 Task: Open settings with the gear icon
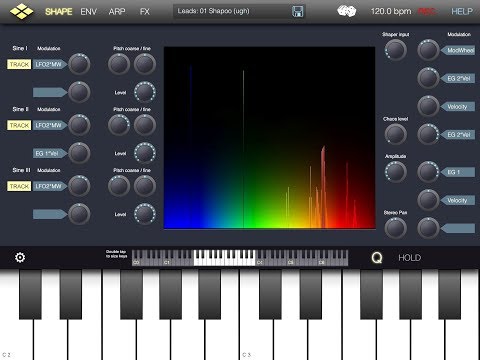[20, 257]
